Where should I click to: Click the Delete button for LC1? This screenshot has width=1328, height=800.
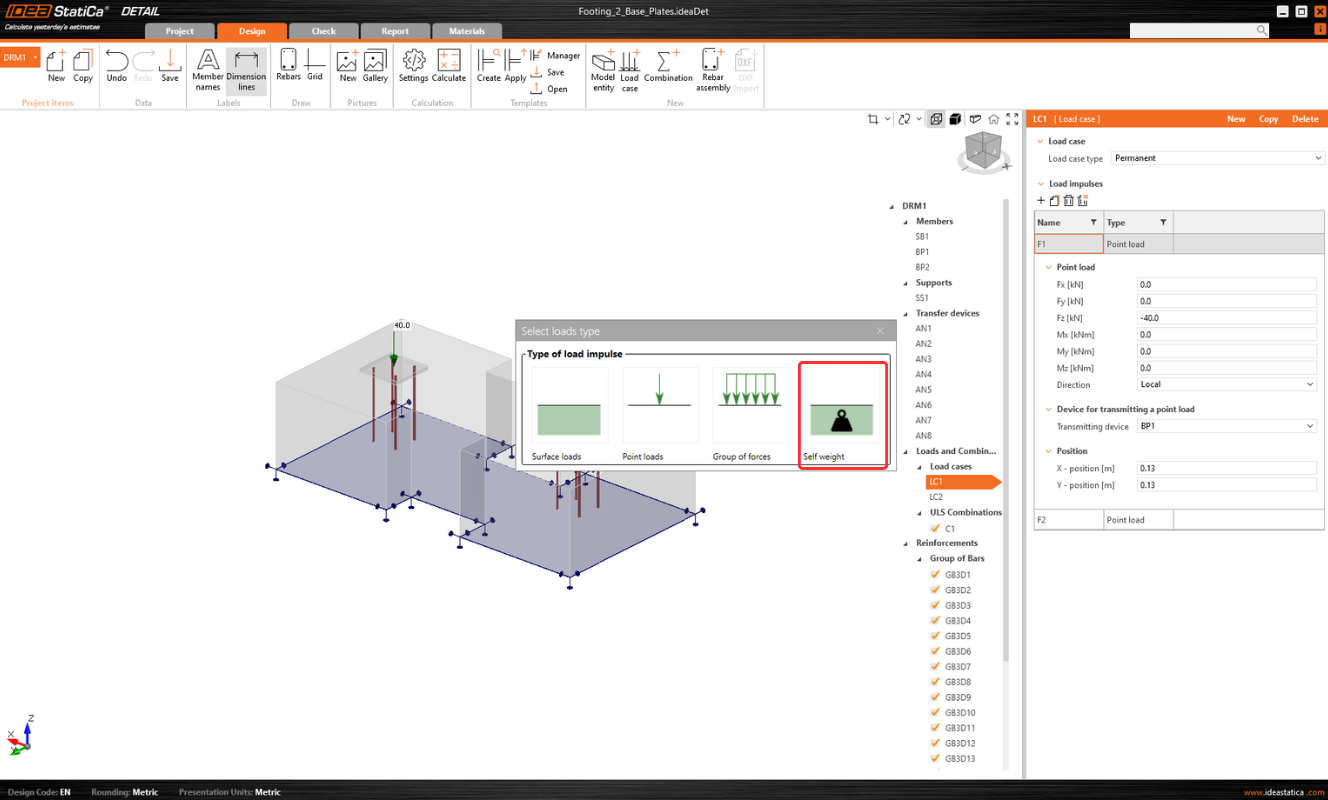tap(1304, 119)
